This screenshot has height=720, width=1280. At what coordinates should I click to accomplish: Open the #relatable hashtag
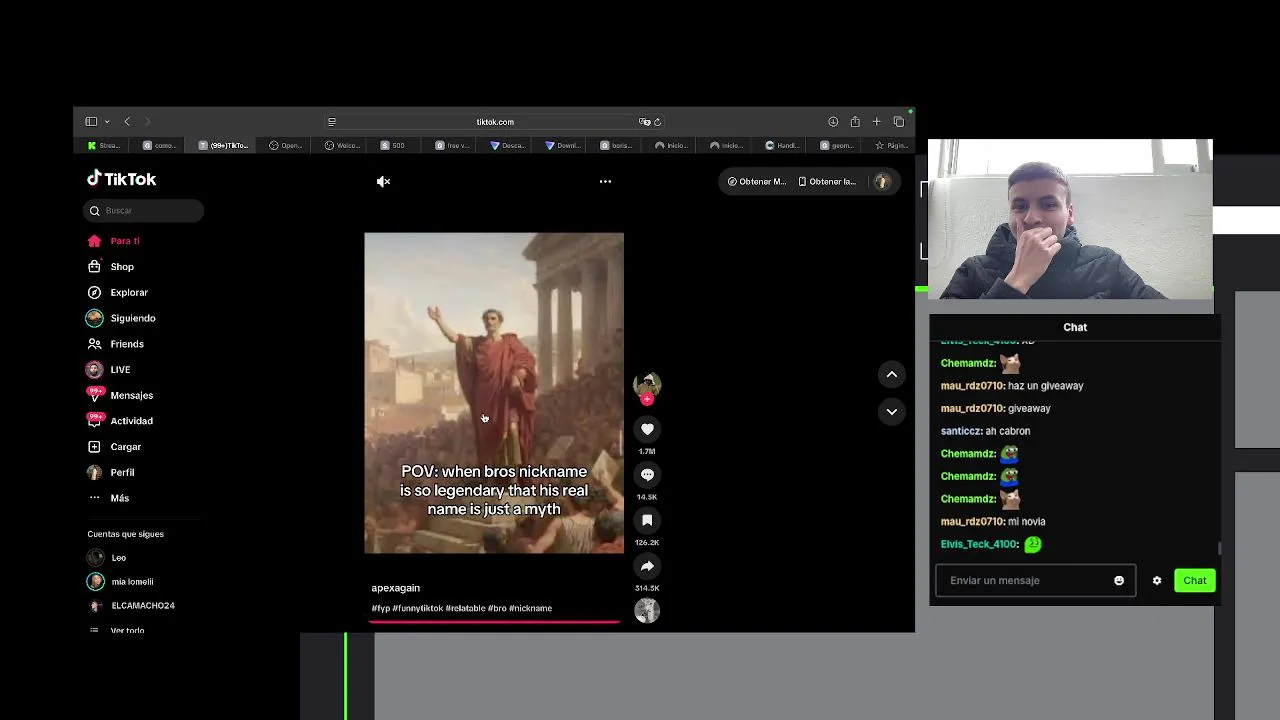[x=465, y=608]
